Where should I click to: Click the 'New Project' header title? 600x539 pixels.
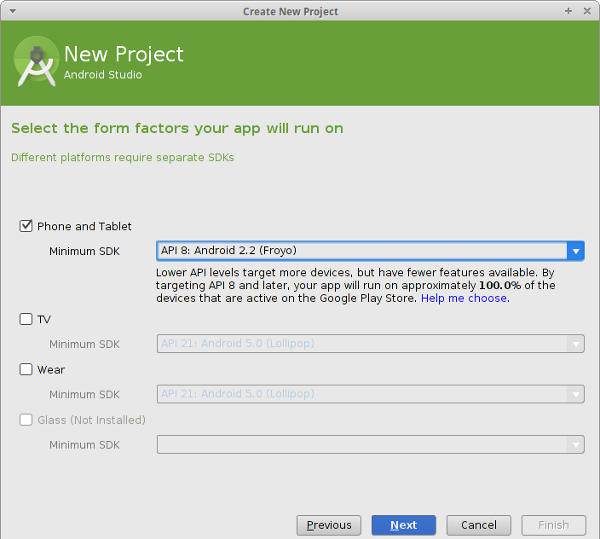point(124,54)
